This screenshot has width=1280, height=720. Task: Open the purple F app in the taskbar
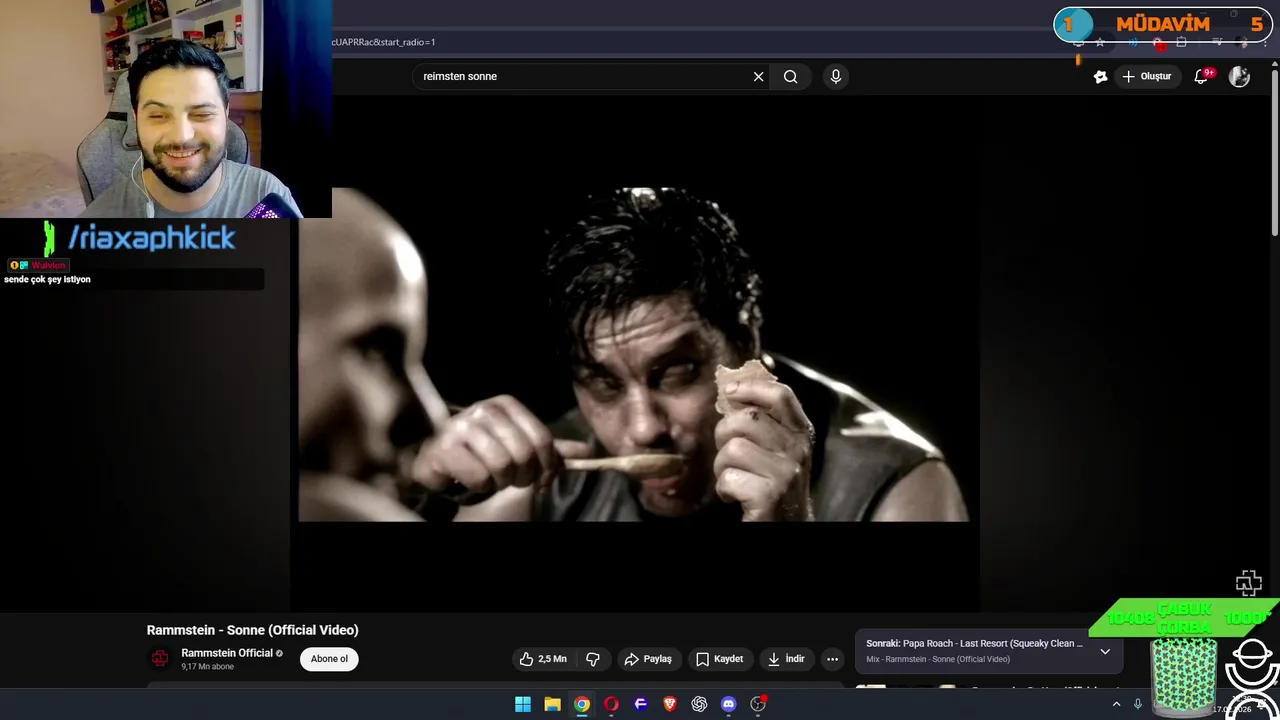(641, 704)
